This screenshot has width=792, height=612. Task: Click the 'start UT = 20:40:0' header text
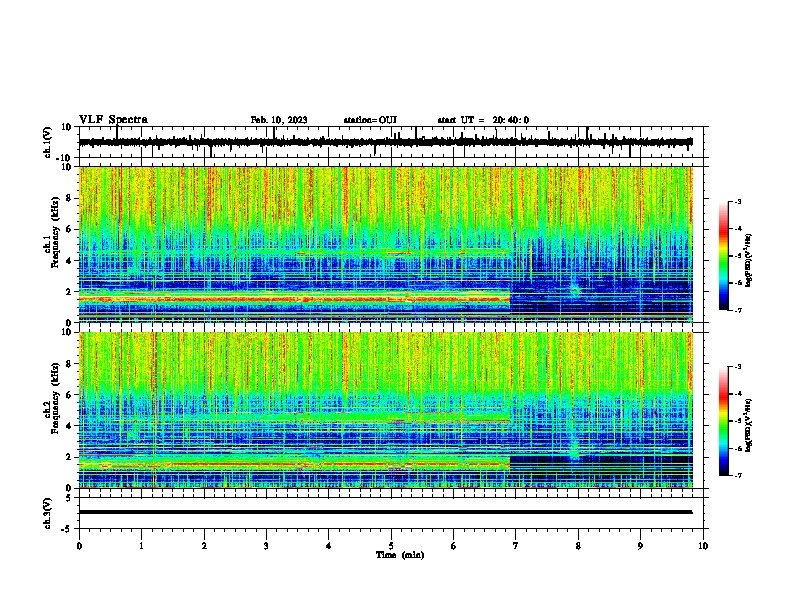coord(483,120)
